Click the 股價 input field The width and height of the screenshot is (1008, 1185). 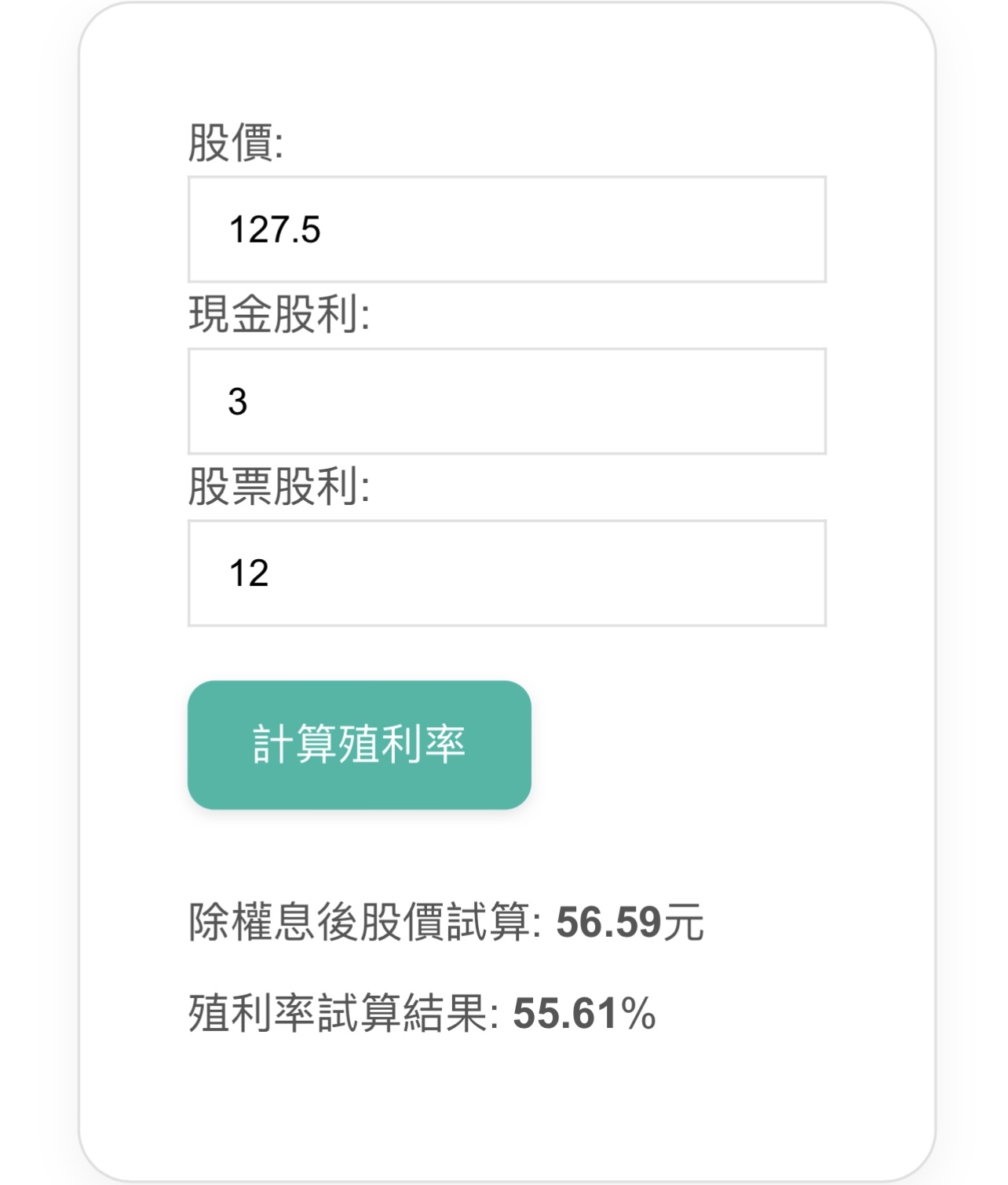click(506, 229)
